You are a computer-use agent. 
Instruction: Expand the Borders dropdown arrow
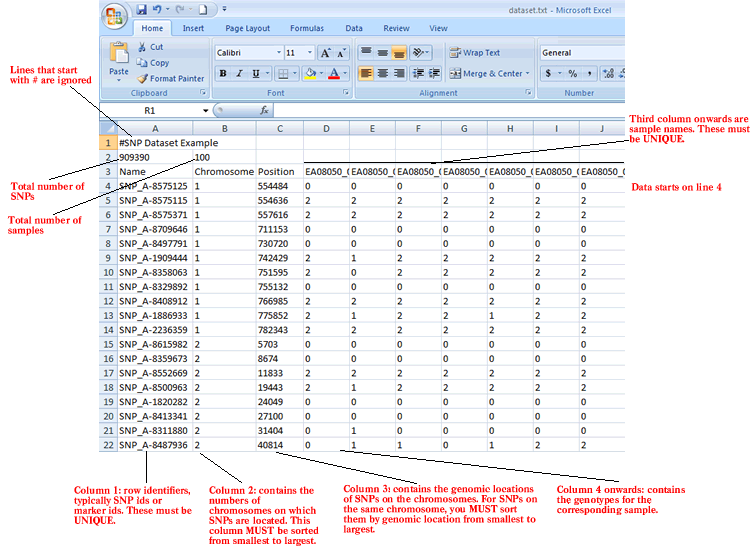295,74
